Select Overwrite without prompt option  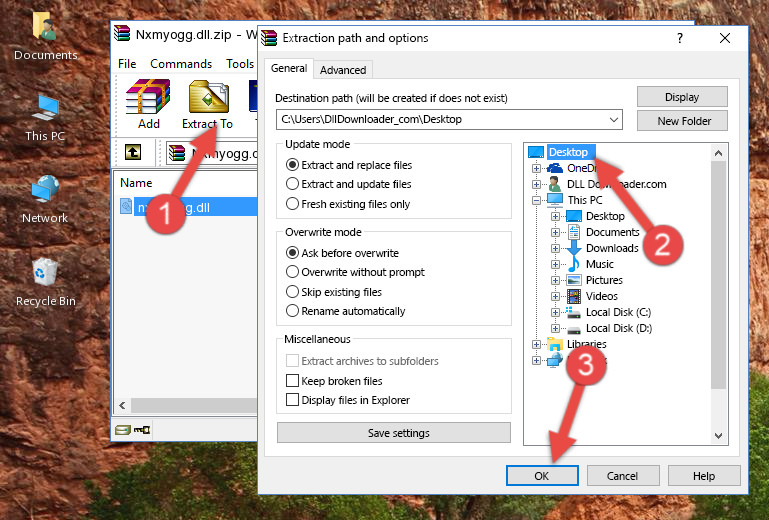point(292,272)
